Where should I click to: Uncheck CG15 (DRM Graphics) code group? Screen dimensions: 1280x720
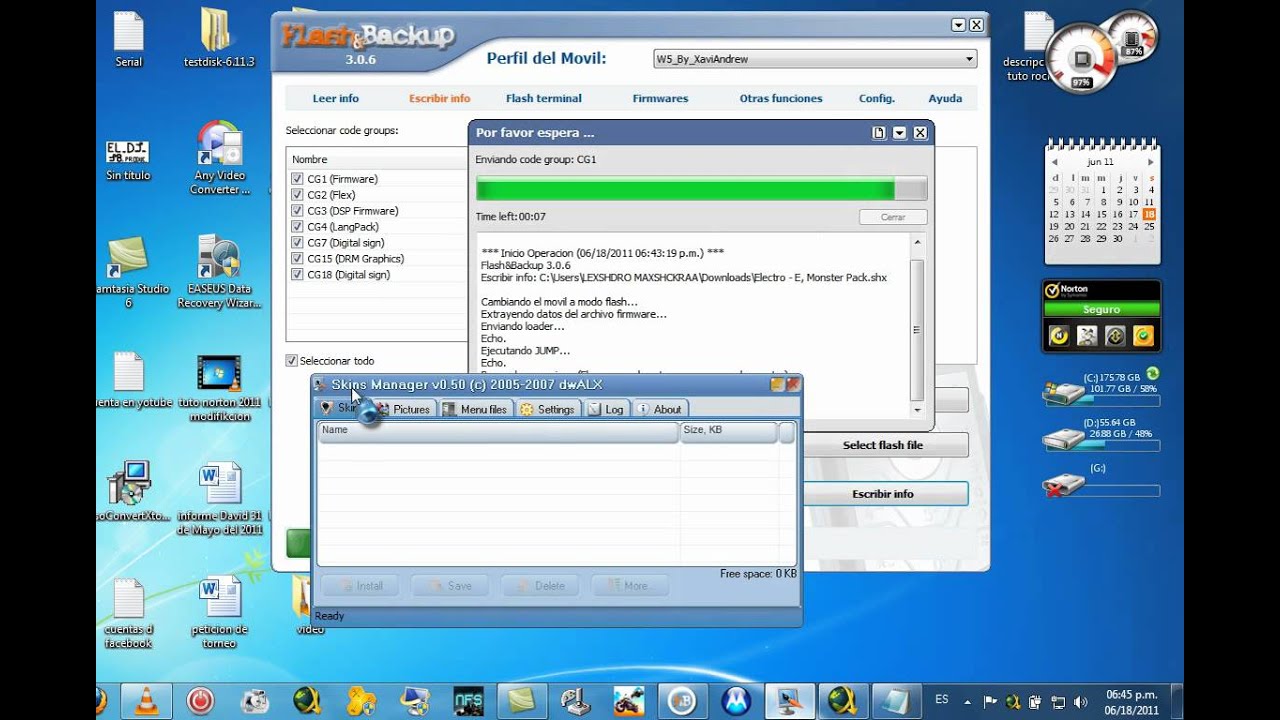[x=297, y=259]
